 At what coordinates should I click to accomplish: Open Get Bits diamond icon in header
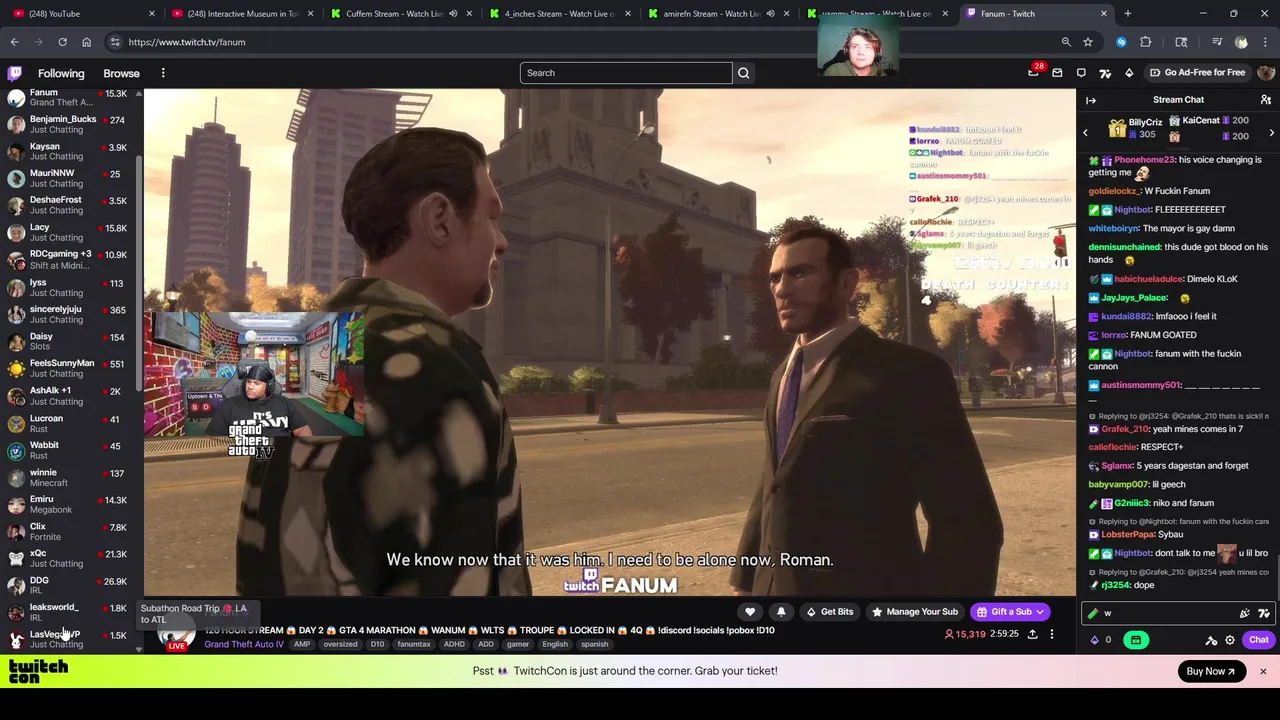tap(1129, 73)
